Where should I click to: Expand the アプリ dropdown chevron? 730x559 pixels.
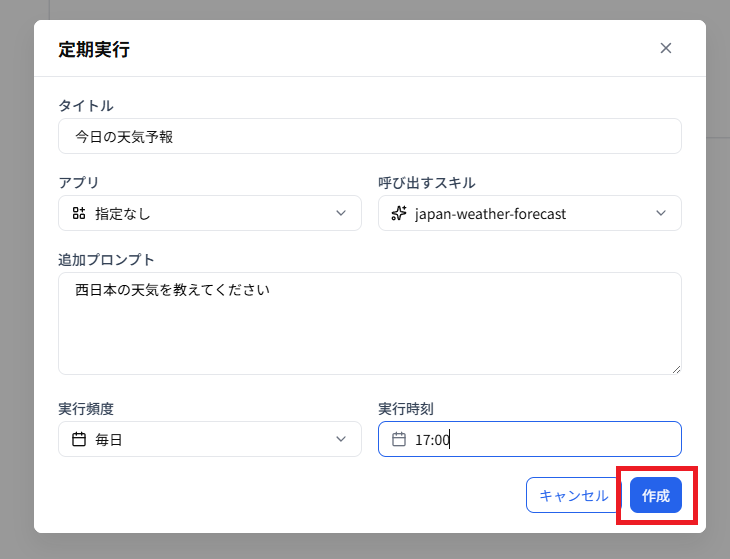tap(341, 213)
